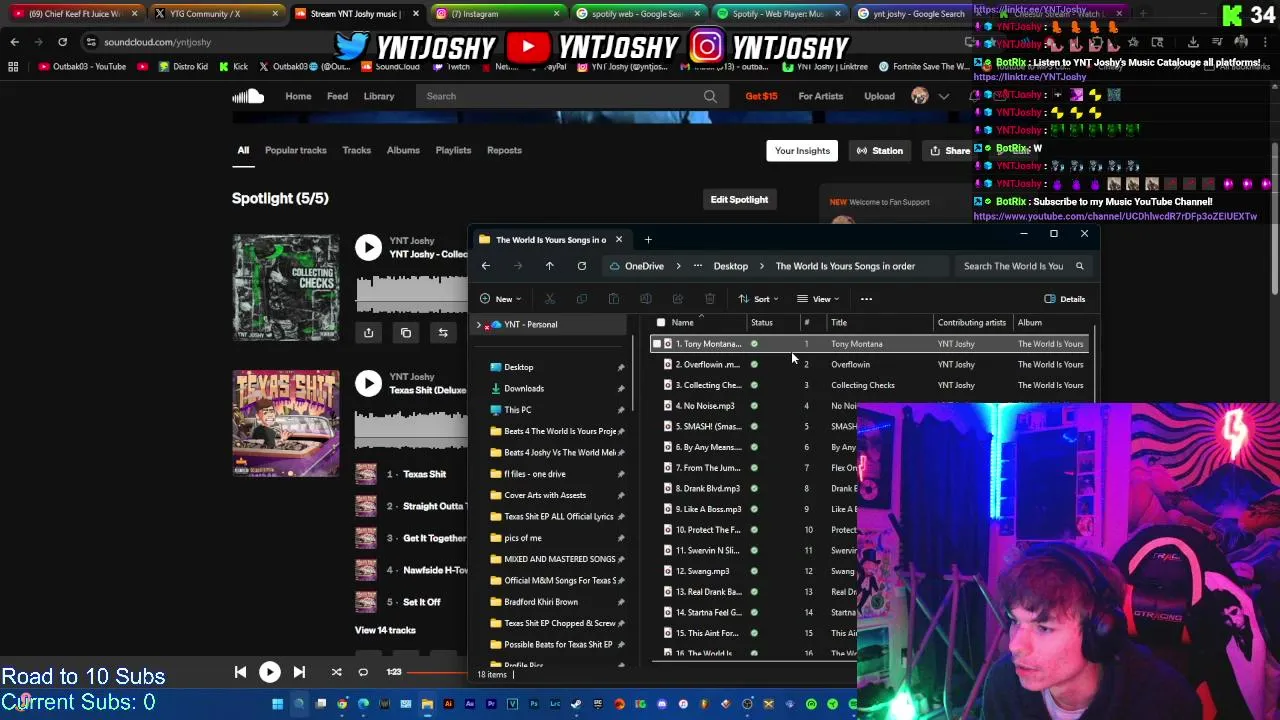Click the Station button

pos(879,151)
